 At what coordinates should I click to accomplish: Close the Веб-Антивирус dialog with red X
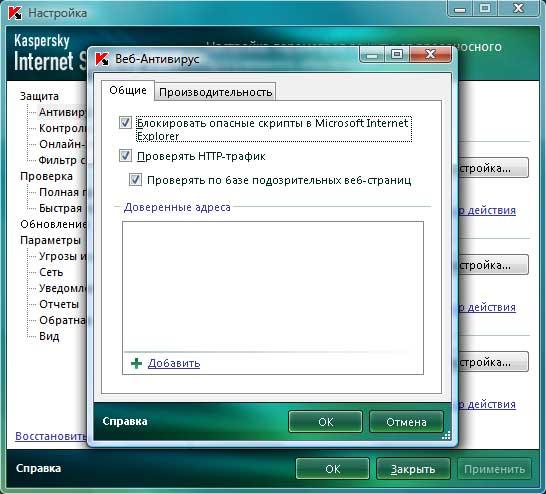[430, 55]
